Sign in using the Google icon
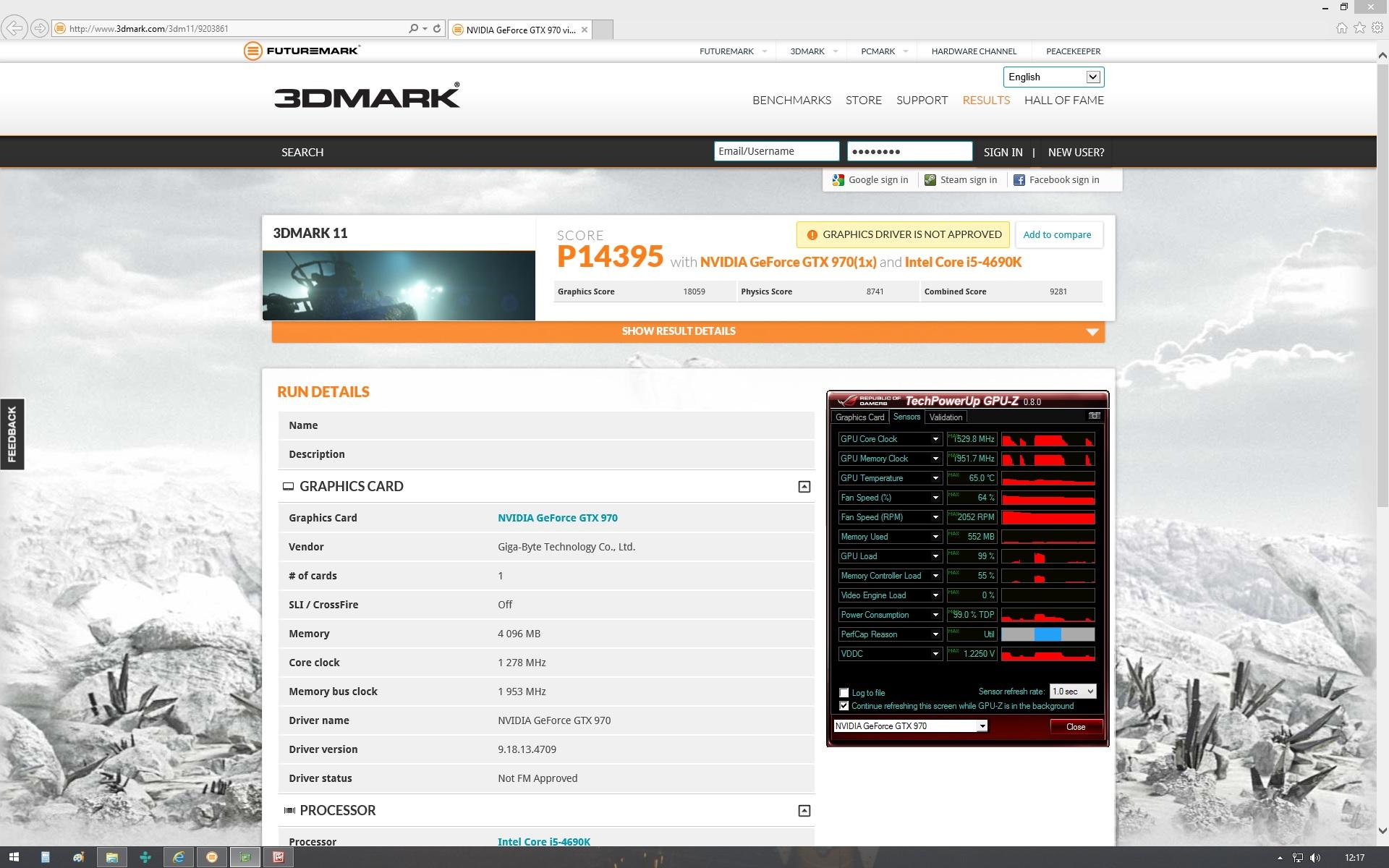 click(x=838, y=180)
